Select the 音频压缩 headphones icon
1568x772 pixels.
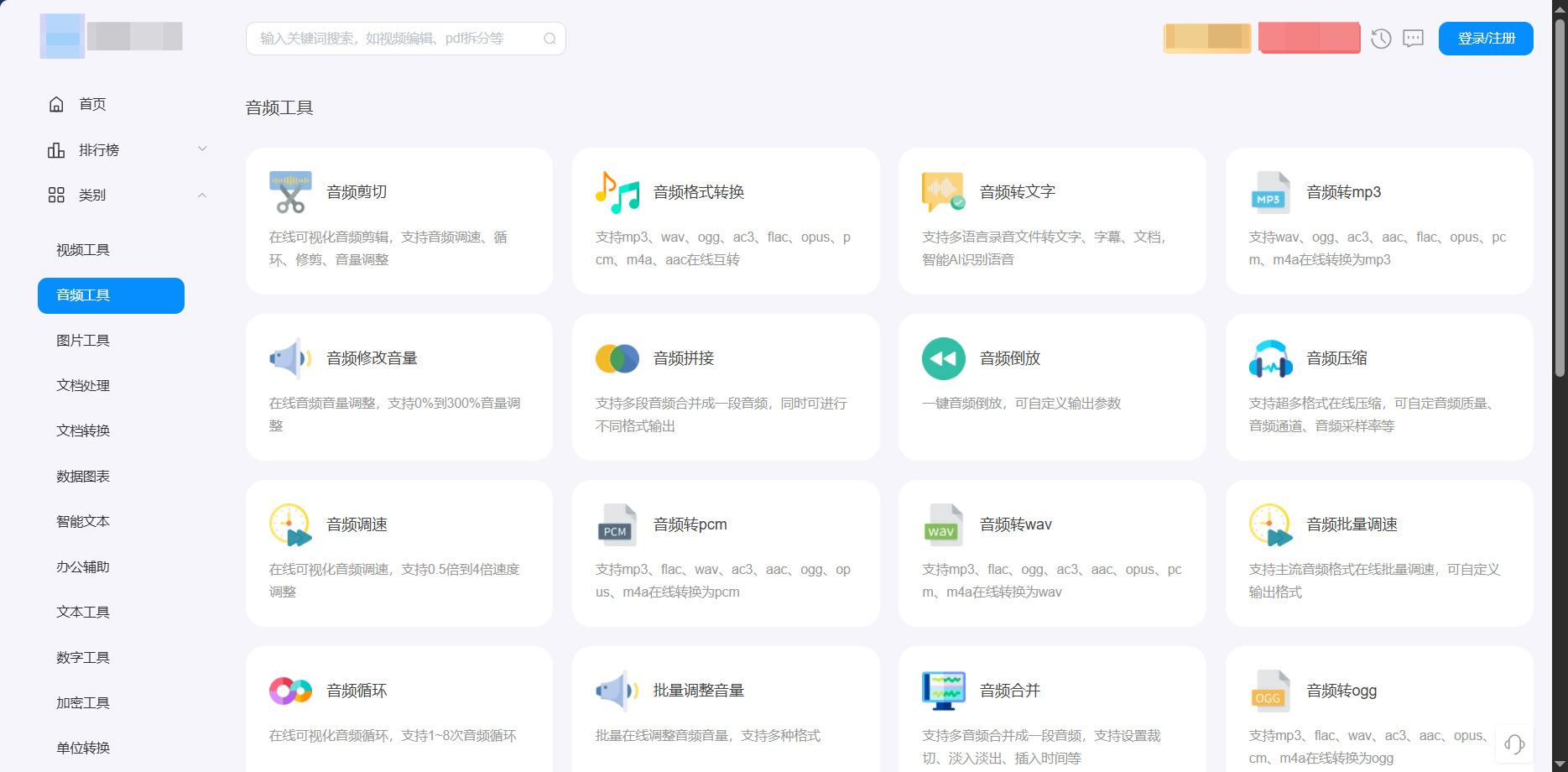point(1271,358)
